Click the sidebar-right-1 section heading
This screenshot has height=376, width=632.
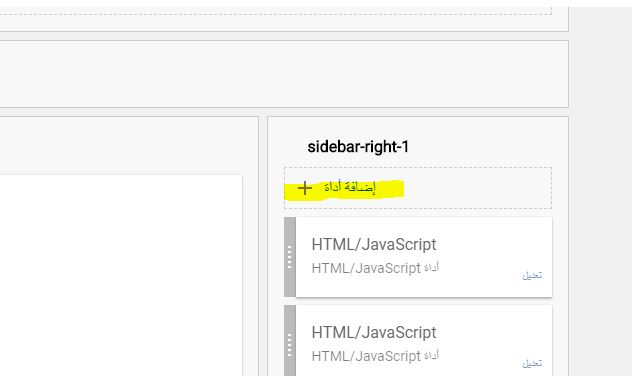[x=358, y=147]
